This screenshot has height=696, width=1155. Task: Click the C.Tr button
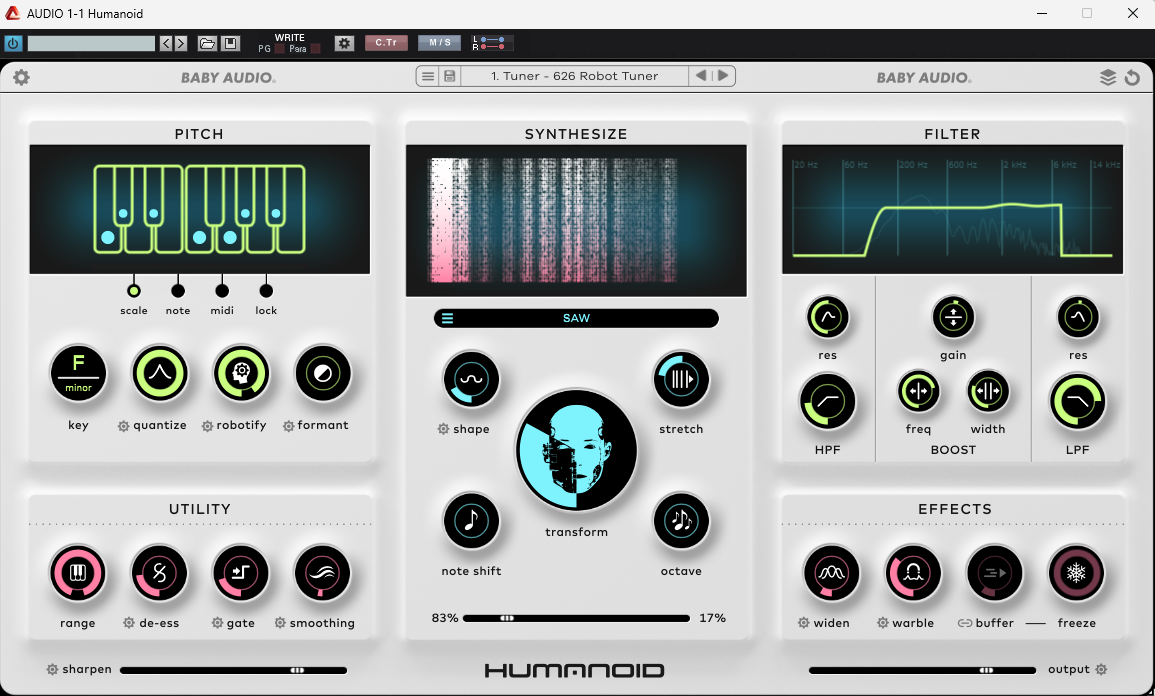click(386, 43)
